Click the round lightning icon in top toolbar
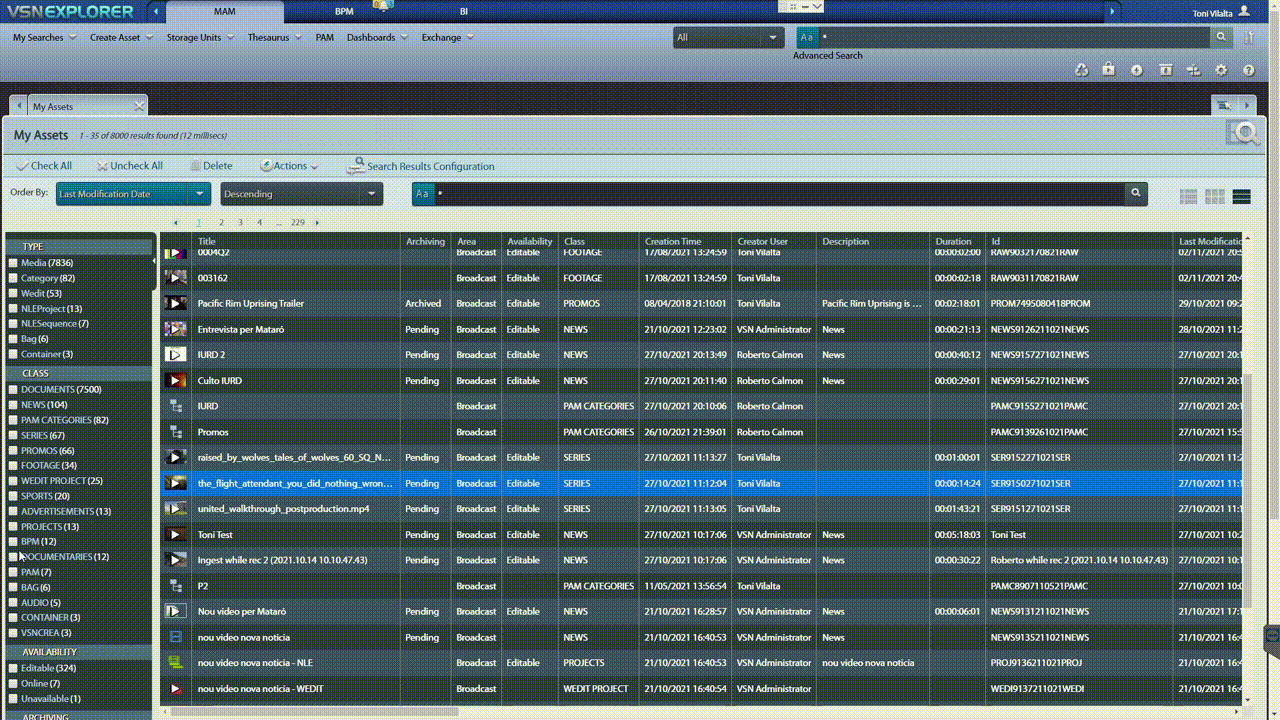1280x720 pixels. [x=1137, y=70]
